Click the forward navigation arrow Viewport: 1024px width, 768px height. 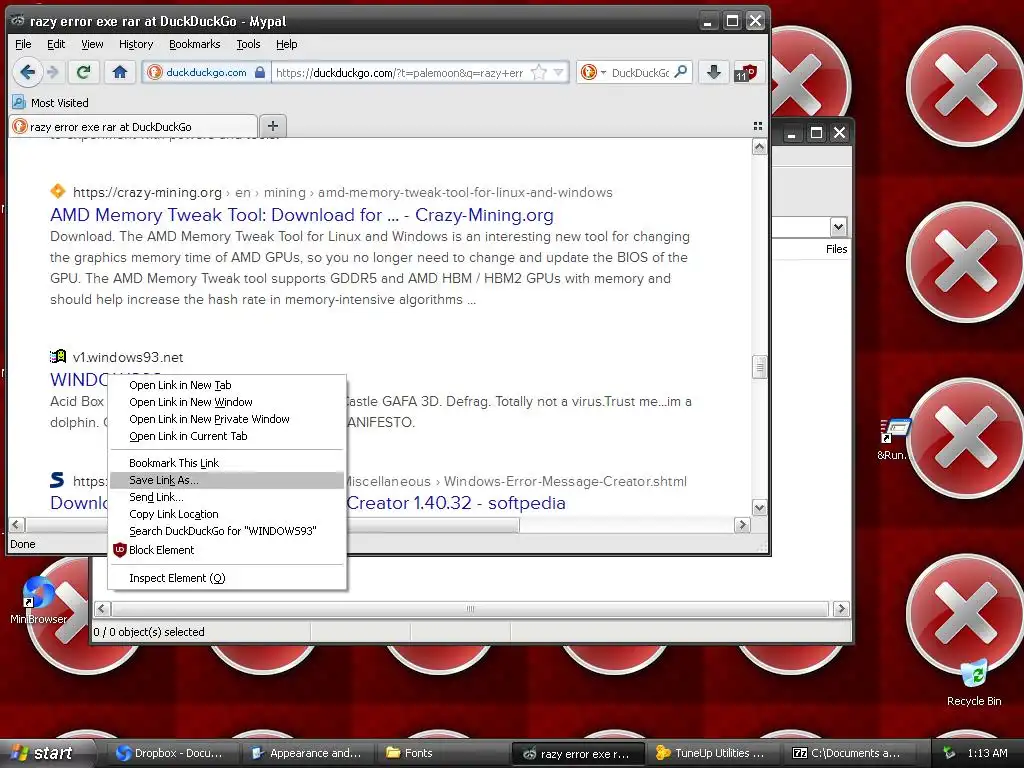pyautogui.click(x=53, y=72)
